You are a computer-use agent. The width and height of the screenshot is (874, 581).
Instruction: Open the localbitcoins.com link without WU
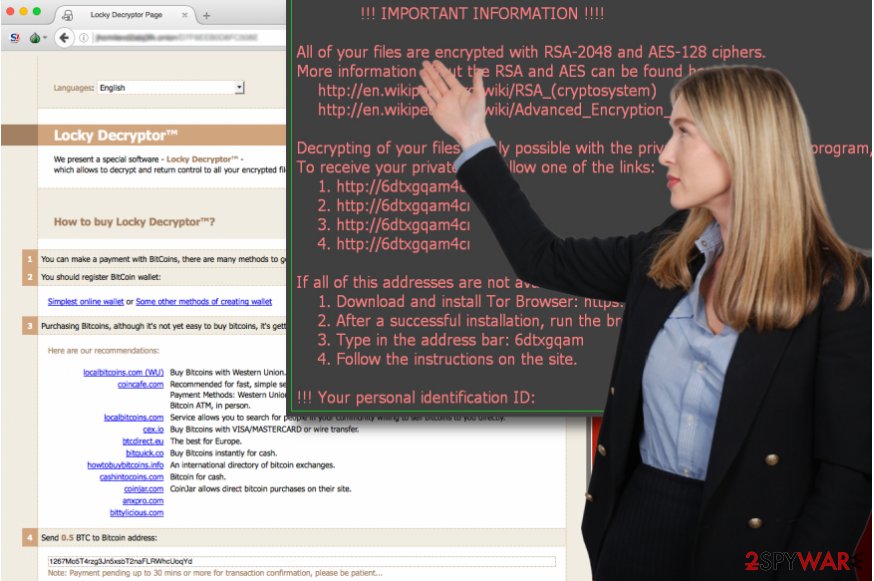tap(134, 418)
